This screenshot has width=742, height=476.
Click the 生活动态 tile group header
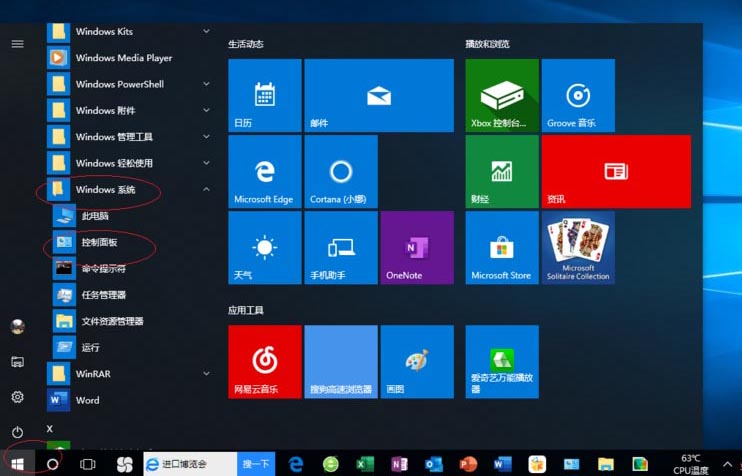[x=246, y=44]
